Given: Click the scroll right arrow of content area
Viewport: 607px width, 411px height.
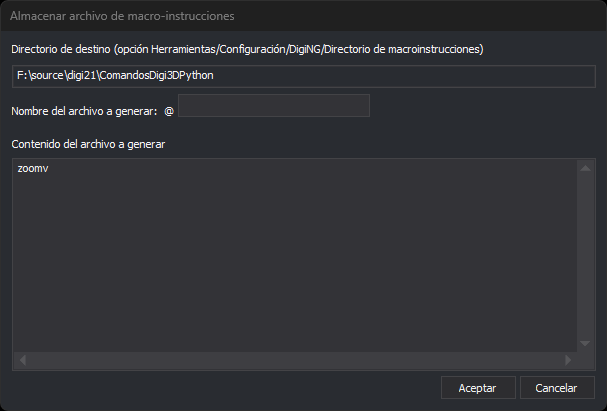Looking at the screenshot, I should tap(568, 360).
